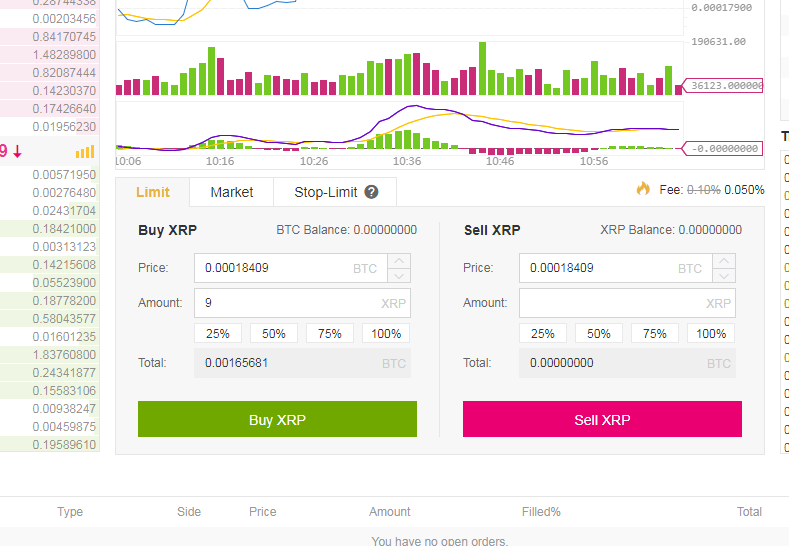Select order book row 0.18421000
The height and width of the screenshot is (546, 789).
coord(50,229)
